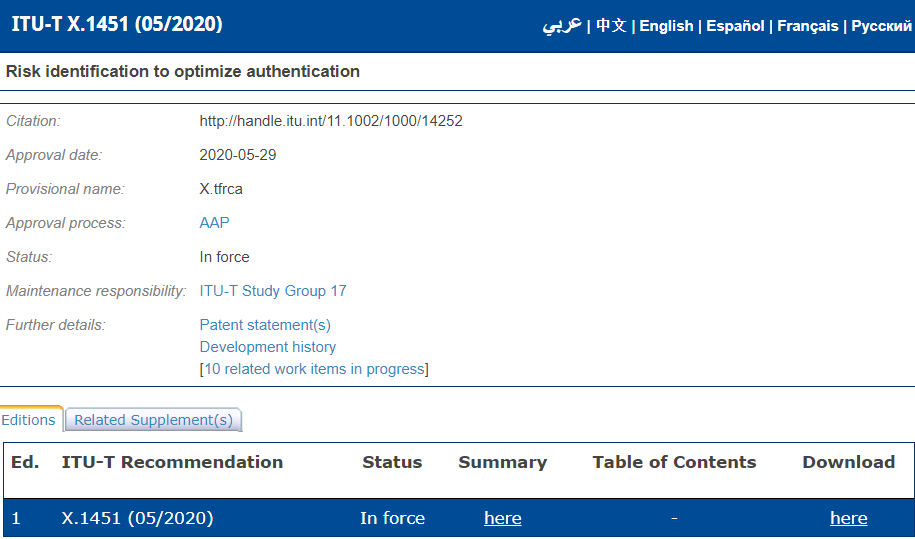Open the Summary "here" link

(x=502, y=518)
